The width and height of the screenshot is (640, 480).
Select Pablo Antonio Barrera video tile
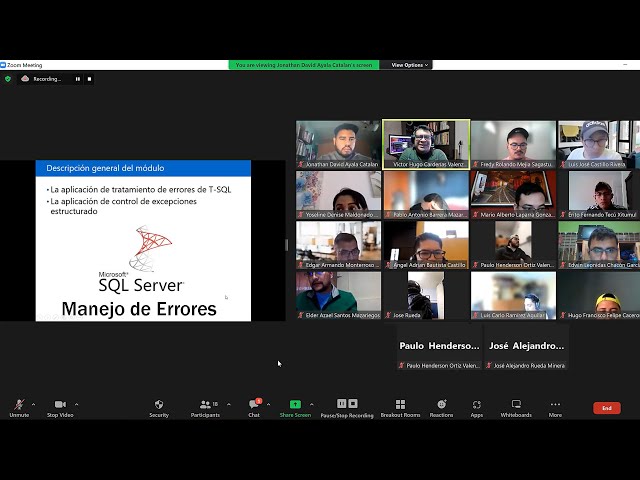pos(426,195)
